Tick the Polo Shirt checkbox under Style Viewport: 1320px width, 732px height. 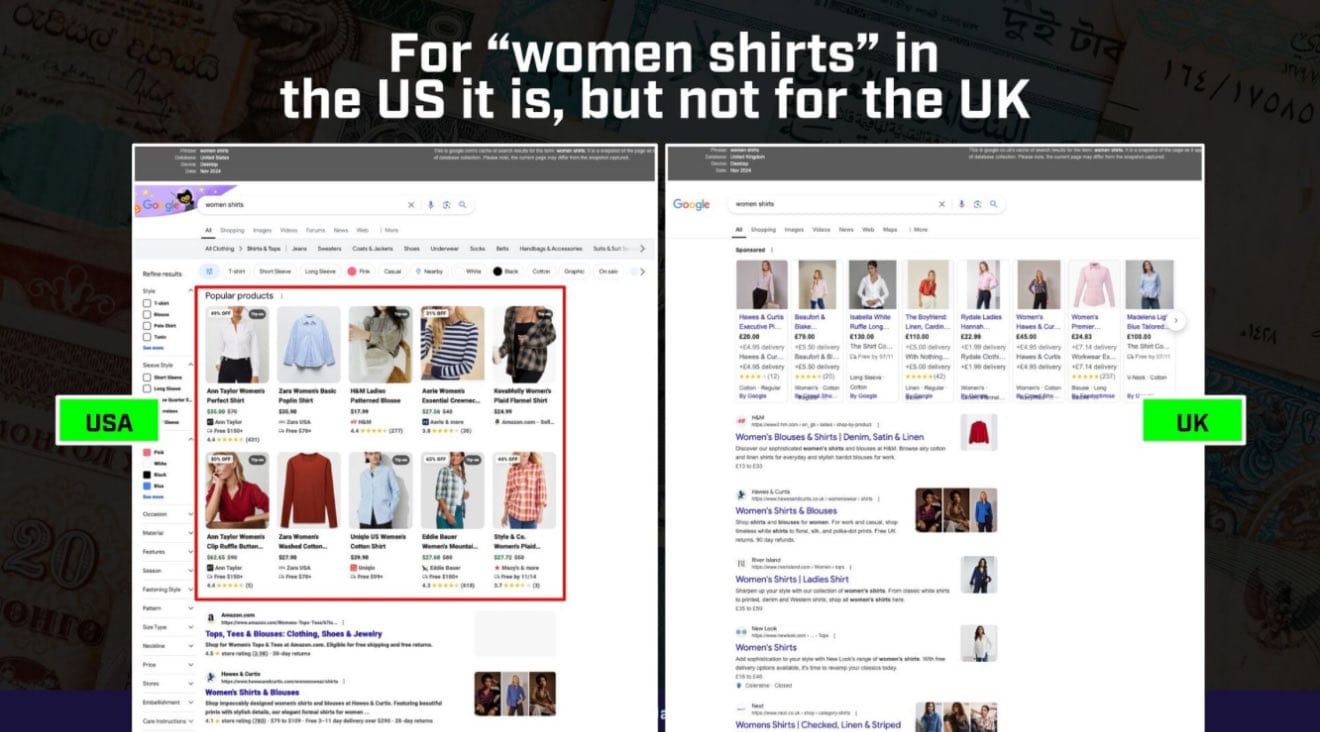(147, 326)
